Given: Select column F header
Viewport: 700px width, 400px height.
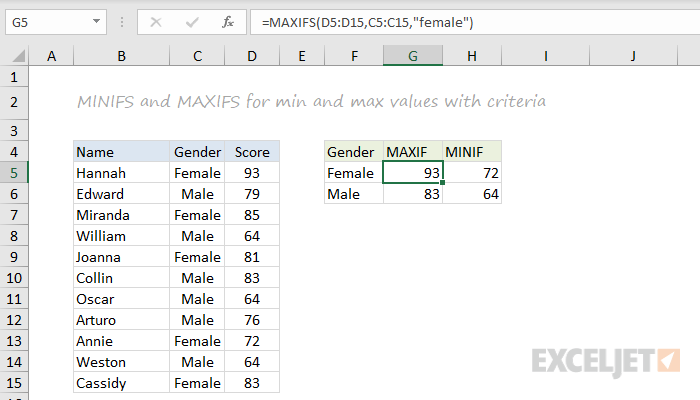Looking at the screenshot, I should pyautogui.click(x=354, y=56).
